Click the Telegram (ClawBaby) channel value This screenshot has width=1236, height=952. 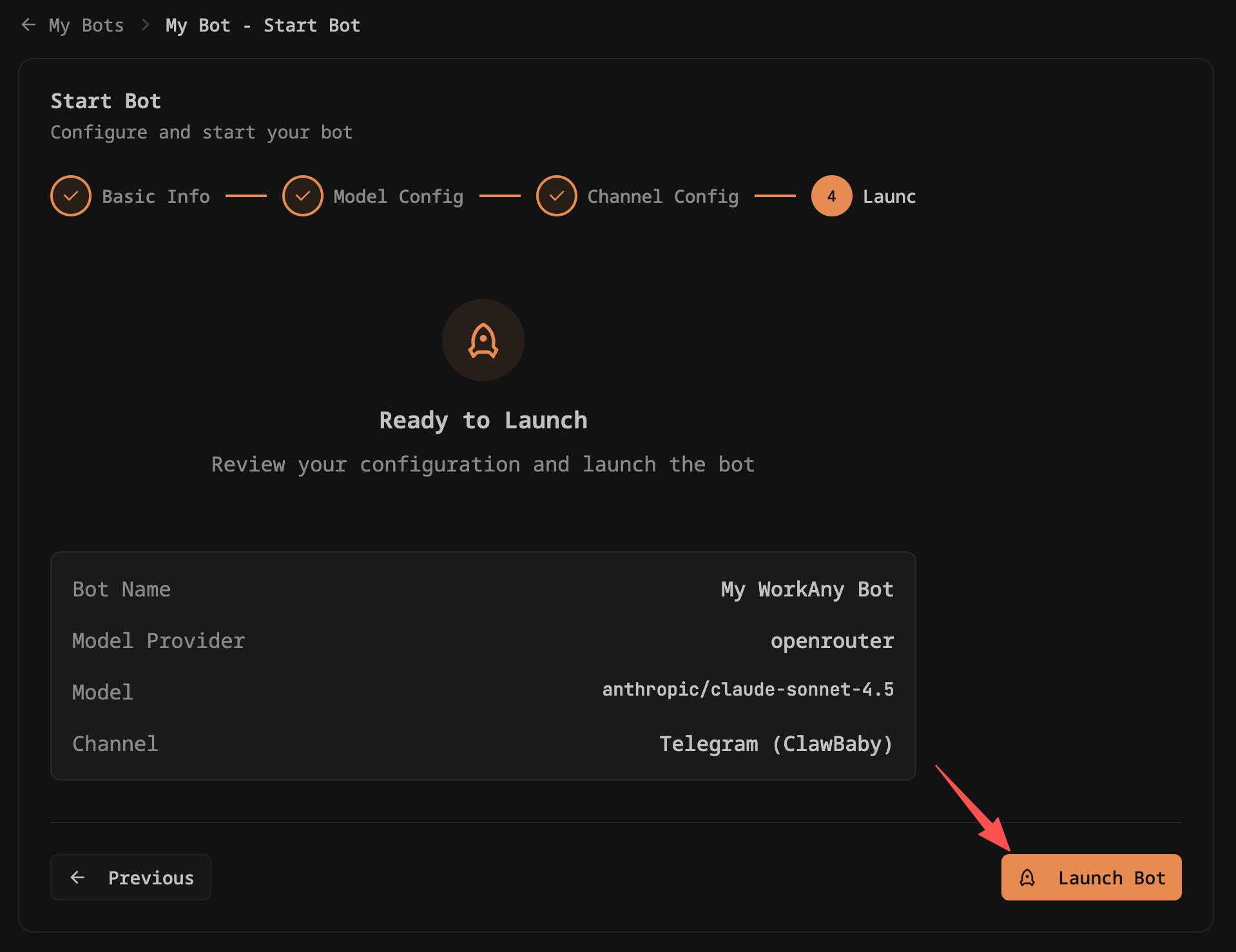point(776,744)
